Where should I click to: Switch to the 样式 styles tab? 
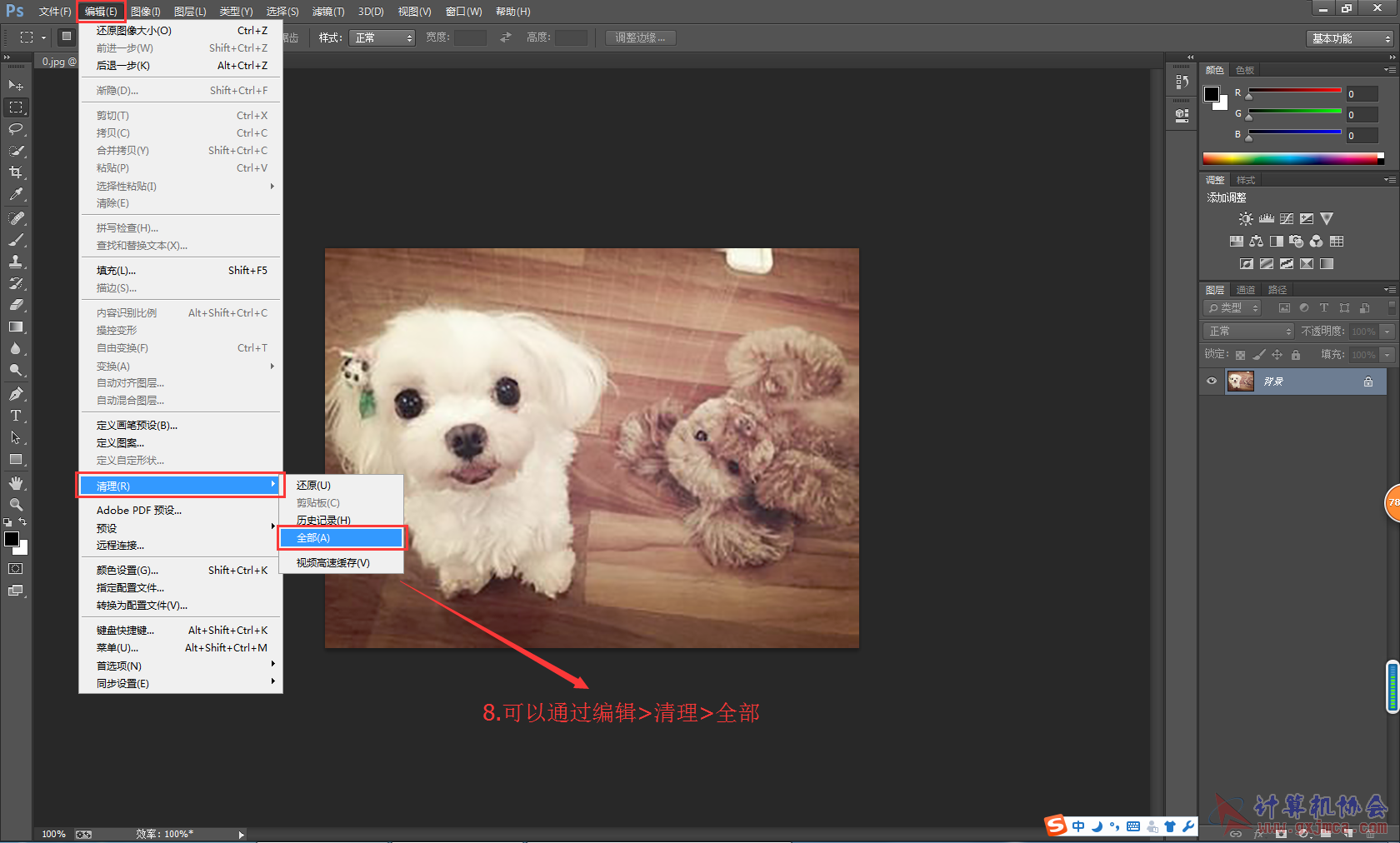(1246, 180)
